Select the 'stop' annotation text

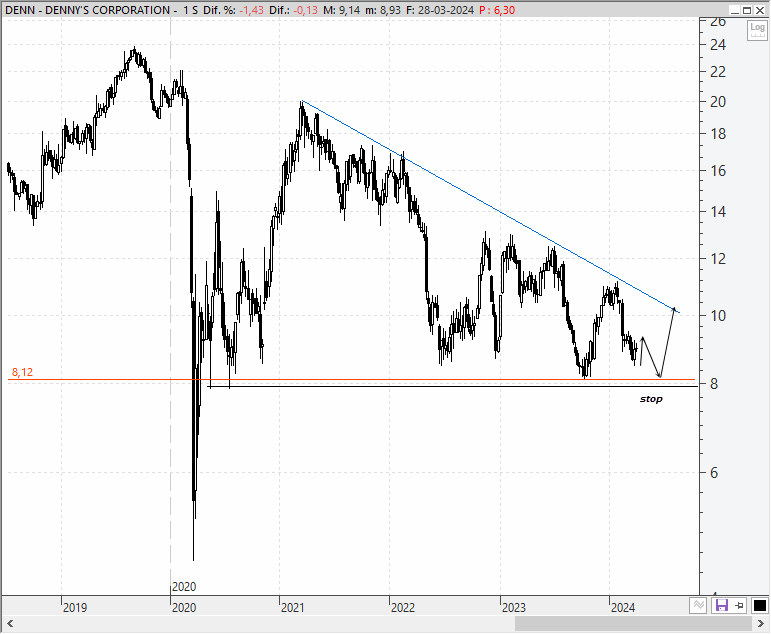pos(651,399)
